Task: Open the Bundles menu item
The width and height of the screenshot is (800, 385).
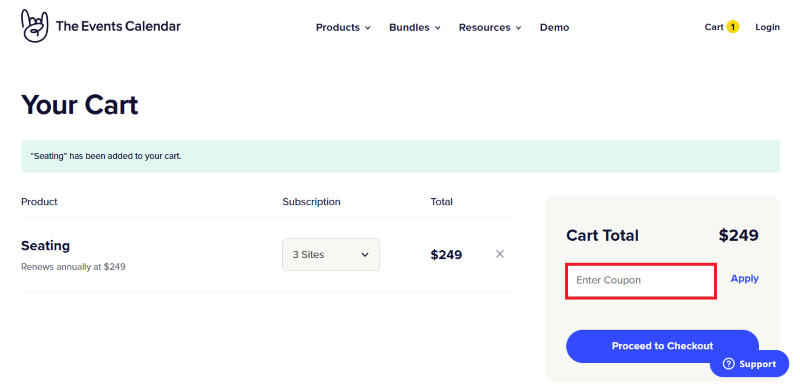Action: [x=409, y=28]
